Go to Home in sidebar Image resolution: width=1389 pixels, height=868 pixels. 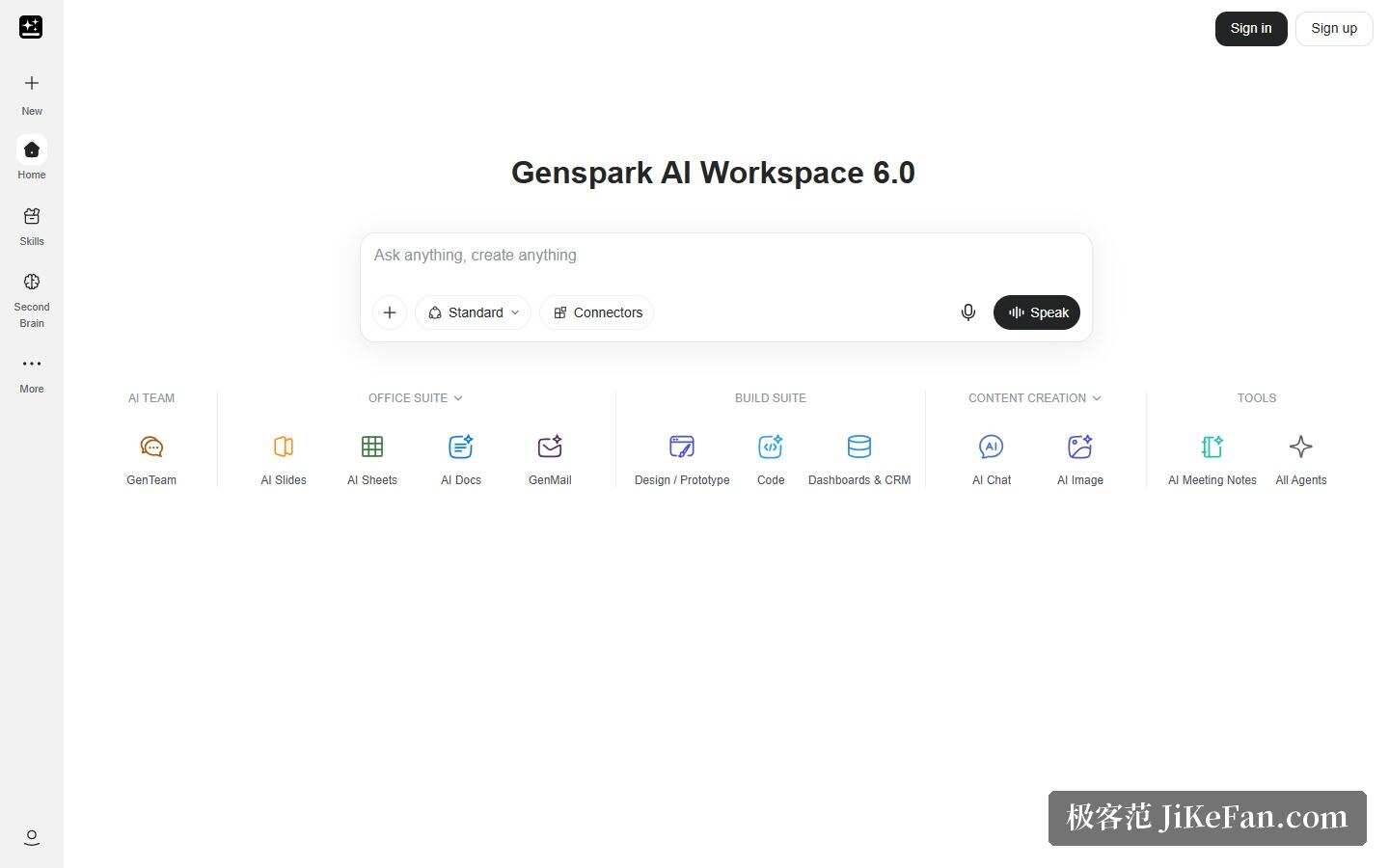(x=32, y=158)
